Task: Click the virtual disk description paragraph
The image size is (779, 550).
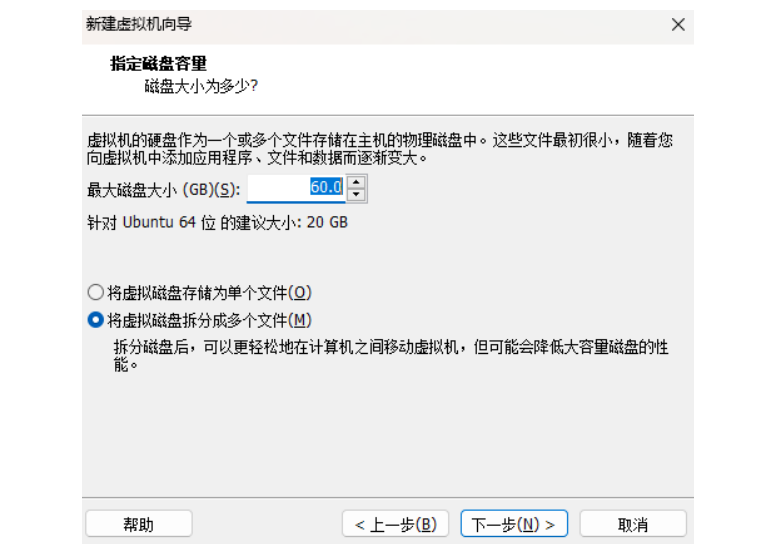Action: click(380, 149)
